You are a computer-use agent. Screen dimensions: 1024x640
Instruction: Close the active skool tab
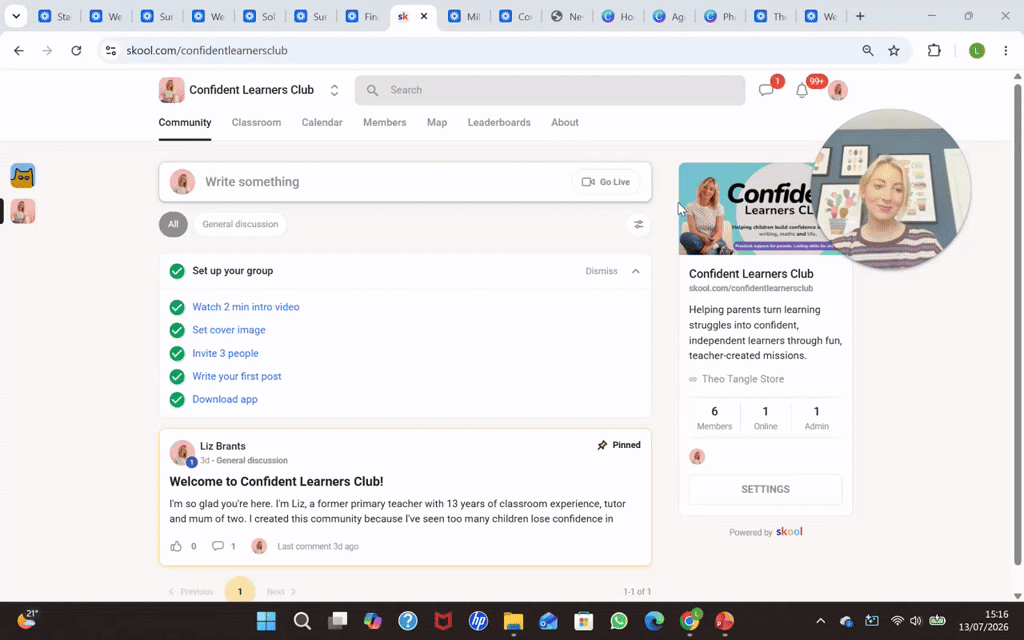pyautogui.click(x=424, y=16)
